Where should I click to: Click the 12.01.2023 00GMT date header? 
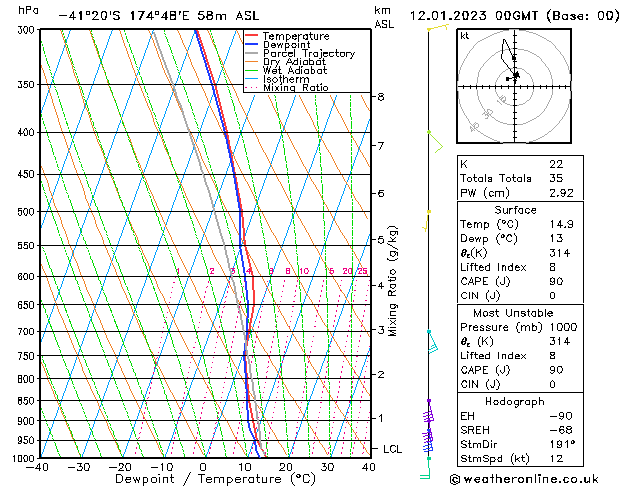click(515, 16)
